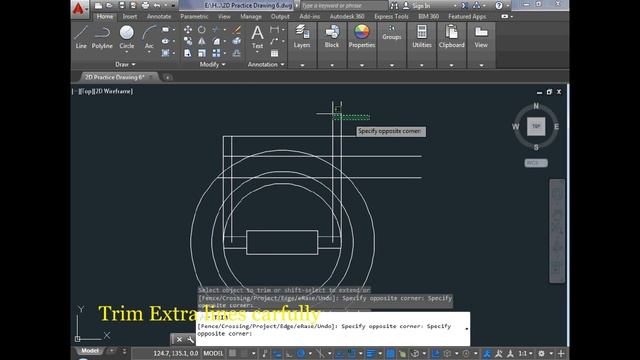Select the Circle tool

coord(127,36)
